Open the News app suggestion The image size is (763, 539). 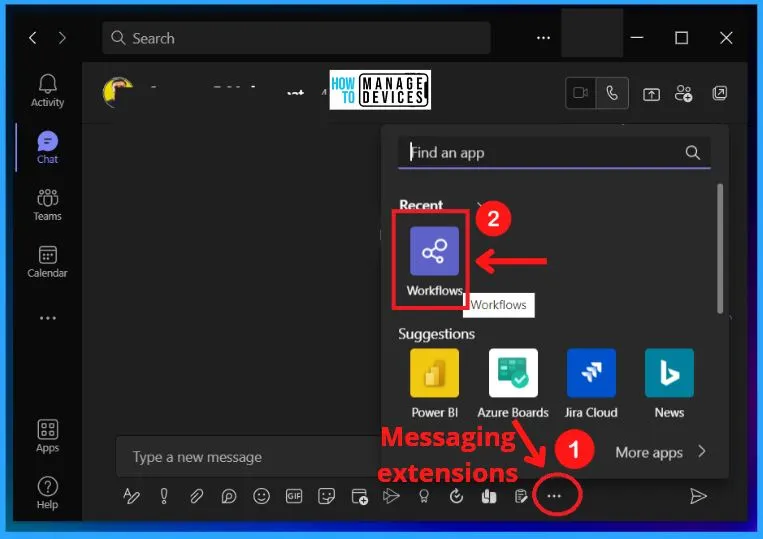click(x=669, y=383)
